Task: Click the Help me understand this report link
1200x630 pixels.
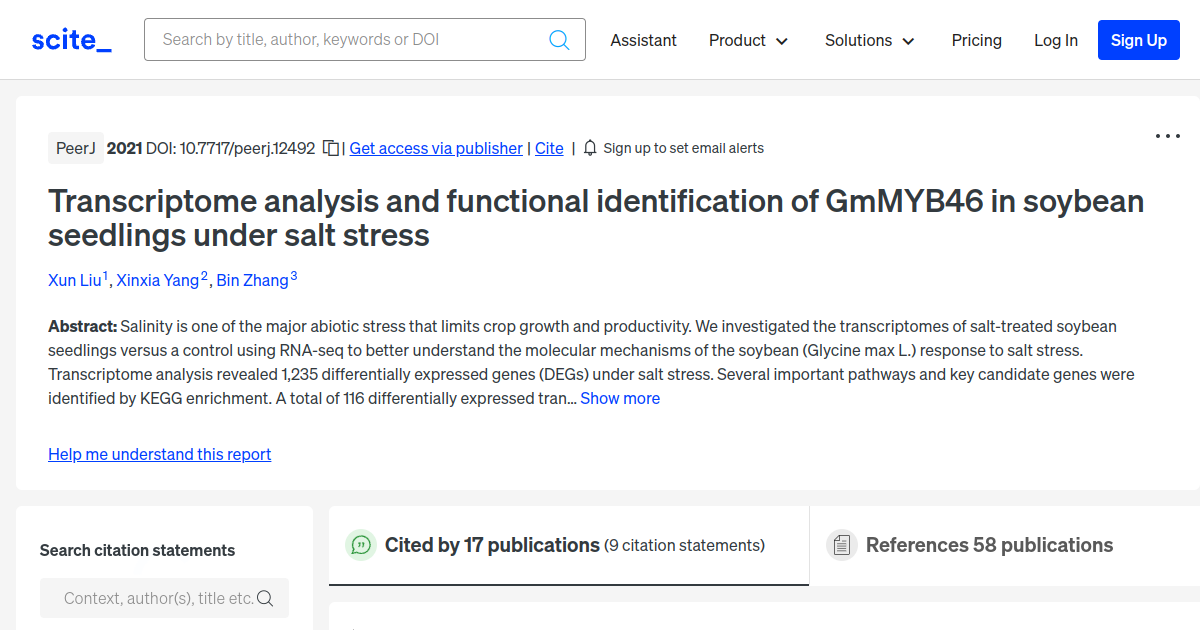Action: point(159,454)
